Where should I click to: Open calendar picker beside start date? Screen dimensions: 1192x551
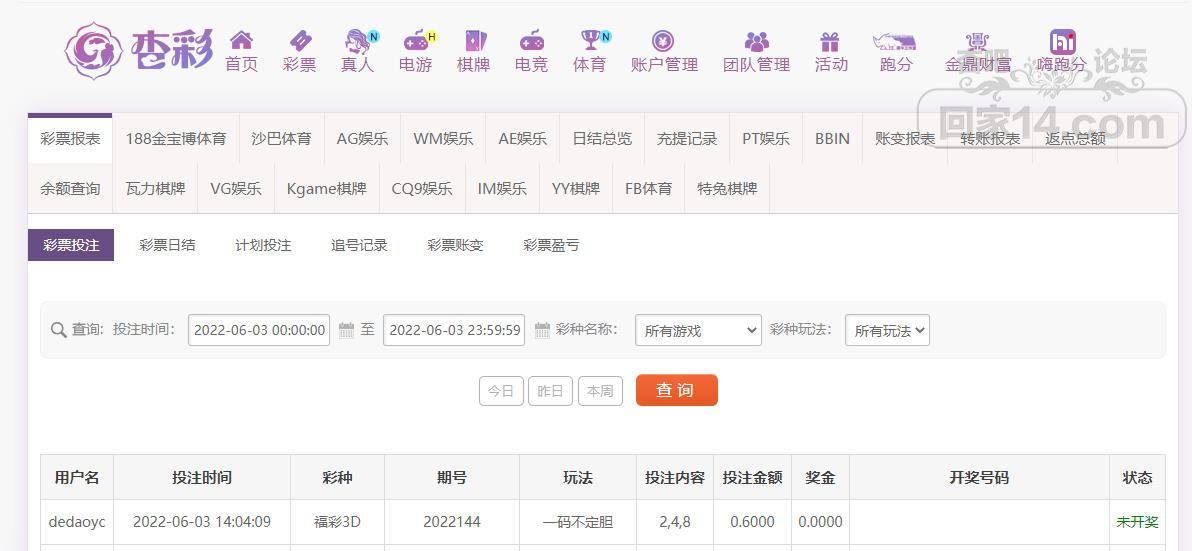346,330
